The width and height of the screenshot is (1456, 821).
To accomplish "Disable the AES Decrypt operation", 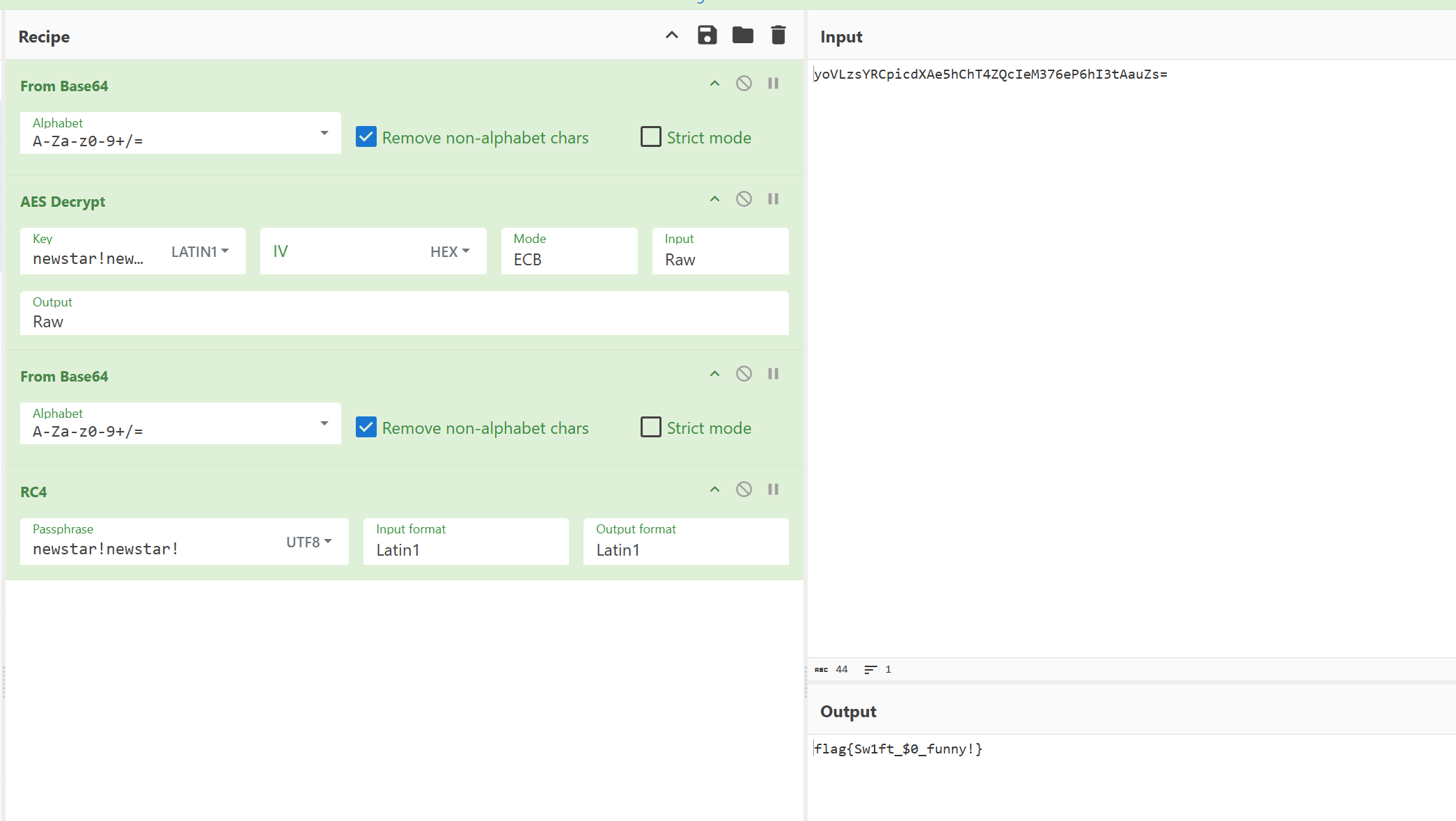I will pyautogui.click(x=744, y=199).
